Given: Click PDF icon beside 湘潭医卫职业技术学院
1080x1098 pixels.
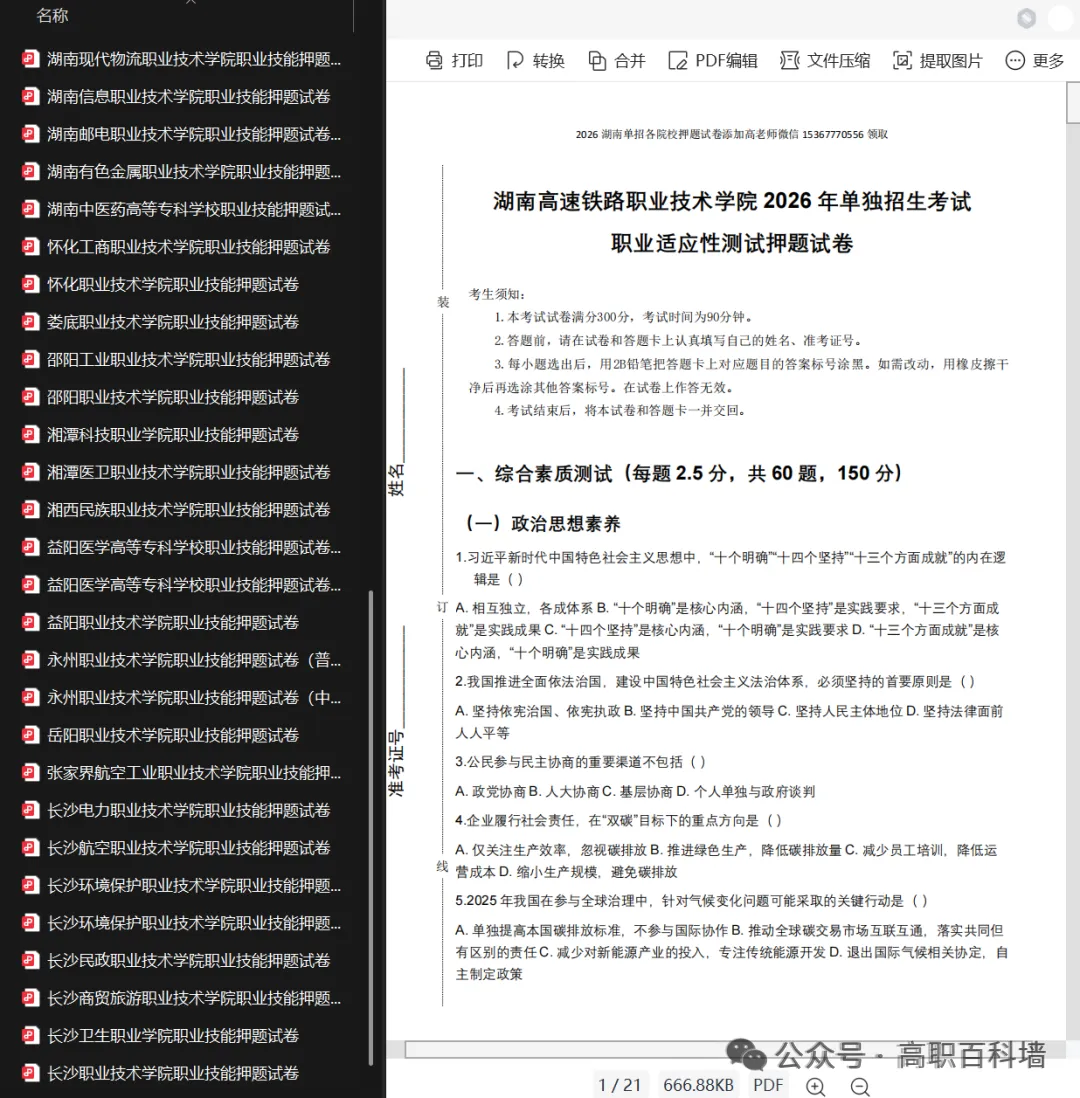Looking at the screenshot, I should (30, 471).
